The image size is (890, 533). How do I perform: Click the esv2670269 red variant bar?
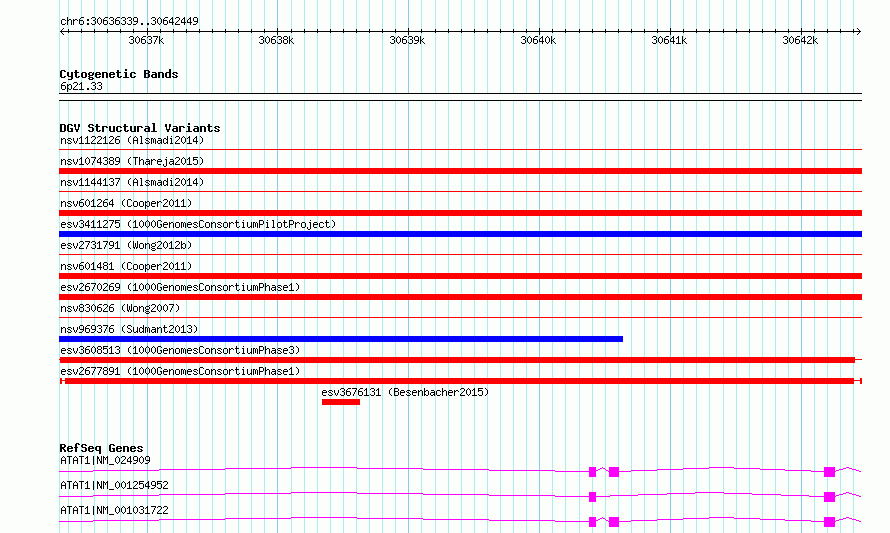click(x=460, y=297)
